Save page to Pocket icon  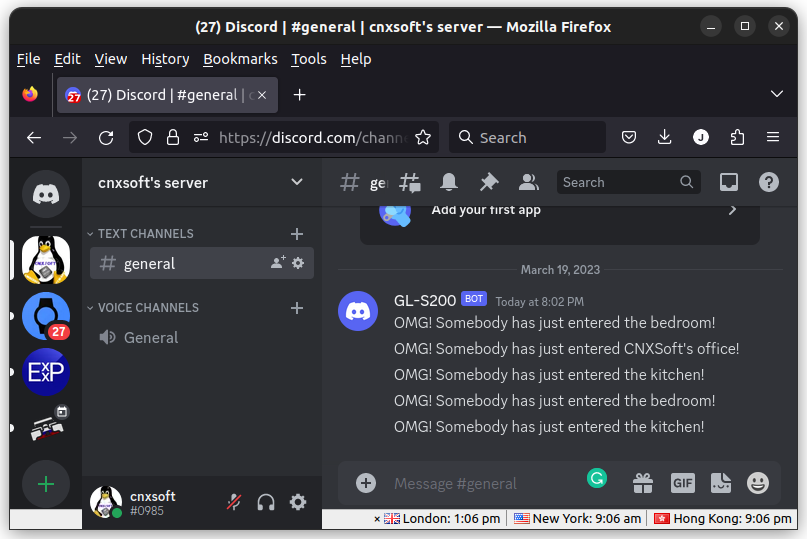coord(628,137)
